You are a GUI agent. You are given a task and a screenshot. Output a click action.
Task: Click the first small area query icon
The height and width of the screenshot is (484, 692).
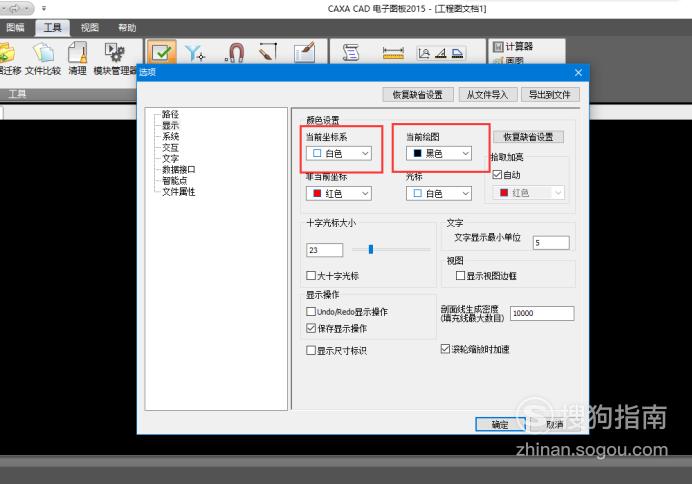(x=424, y=53)
